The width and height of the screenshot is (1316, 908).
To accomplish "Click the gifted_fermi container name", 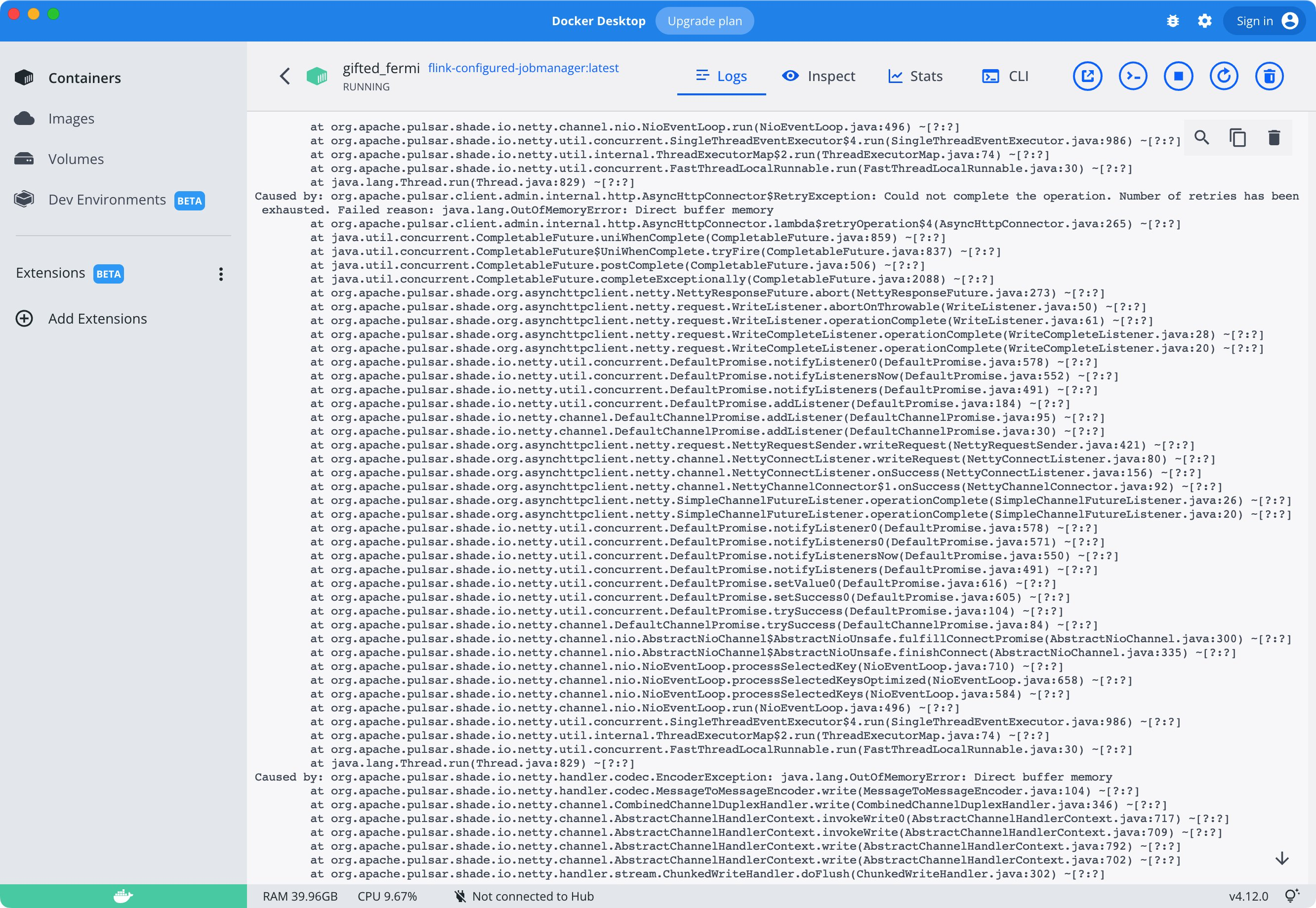I will 381,68.
